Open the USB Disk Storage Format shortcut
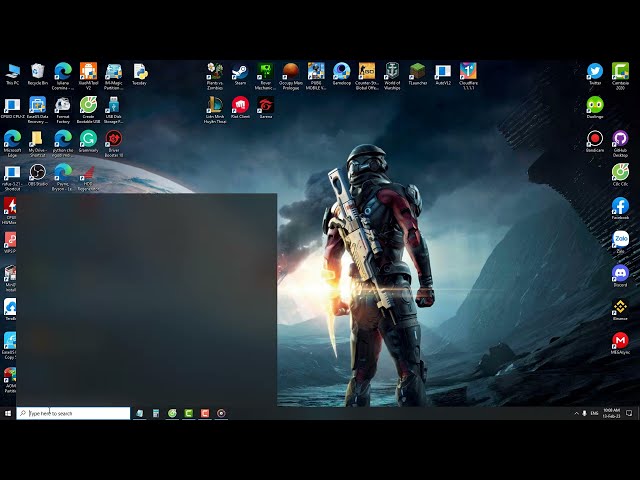Viewport: 640px width, 480px height. 113,110
